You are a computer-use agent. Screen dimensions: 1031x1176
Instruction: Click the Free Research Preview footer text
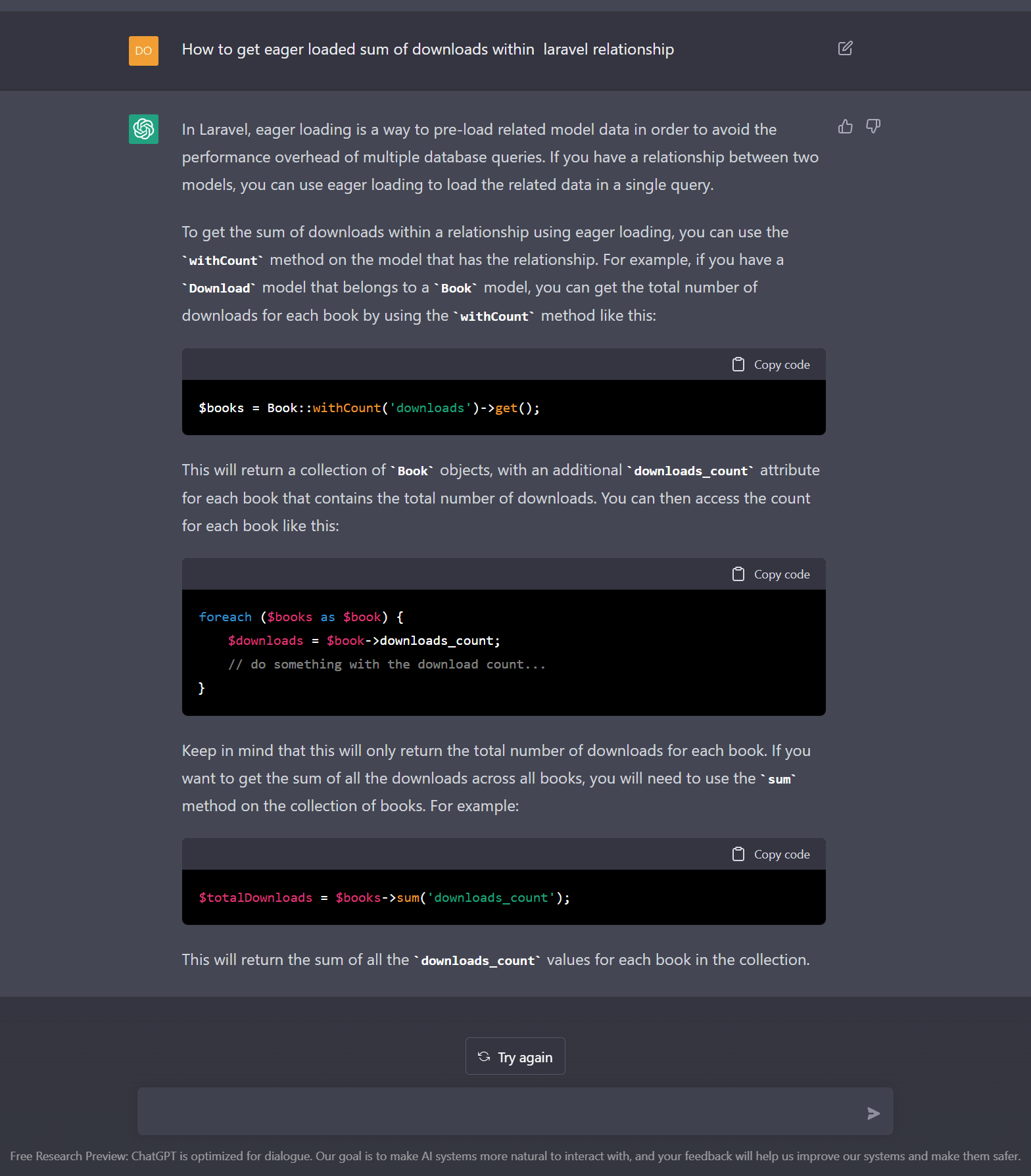point(515,1156)
